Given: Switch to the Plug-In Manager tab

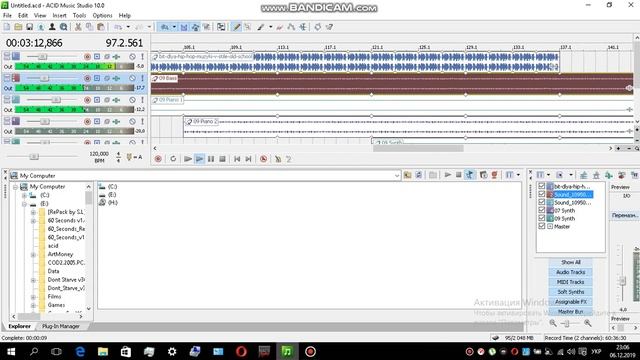Looking at the screenshot, I should (61, 326).
